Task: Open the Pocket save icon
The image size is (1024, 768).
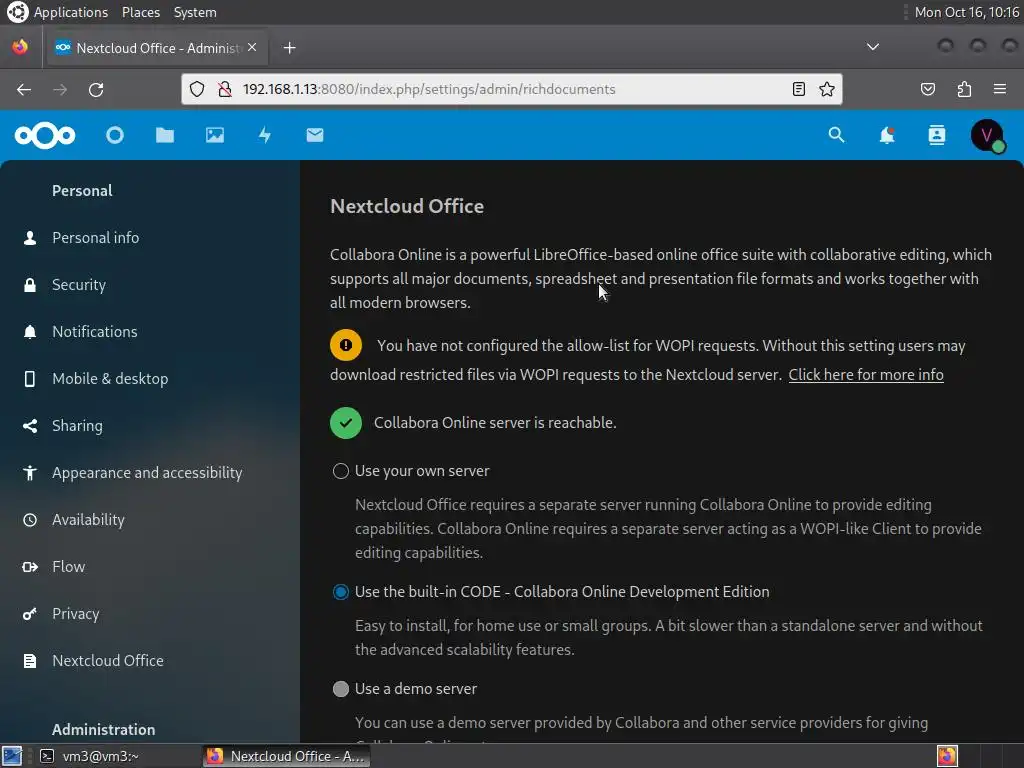Action: pos(927,89)
